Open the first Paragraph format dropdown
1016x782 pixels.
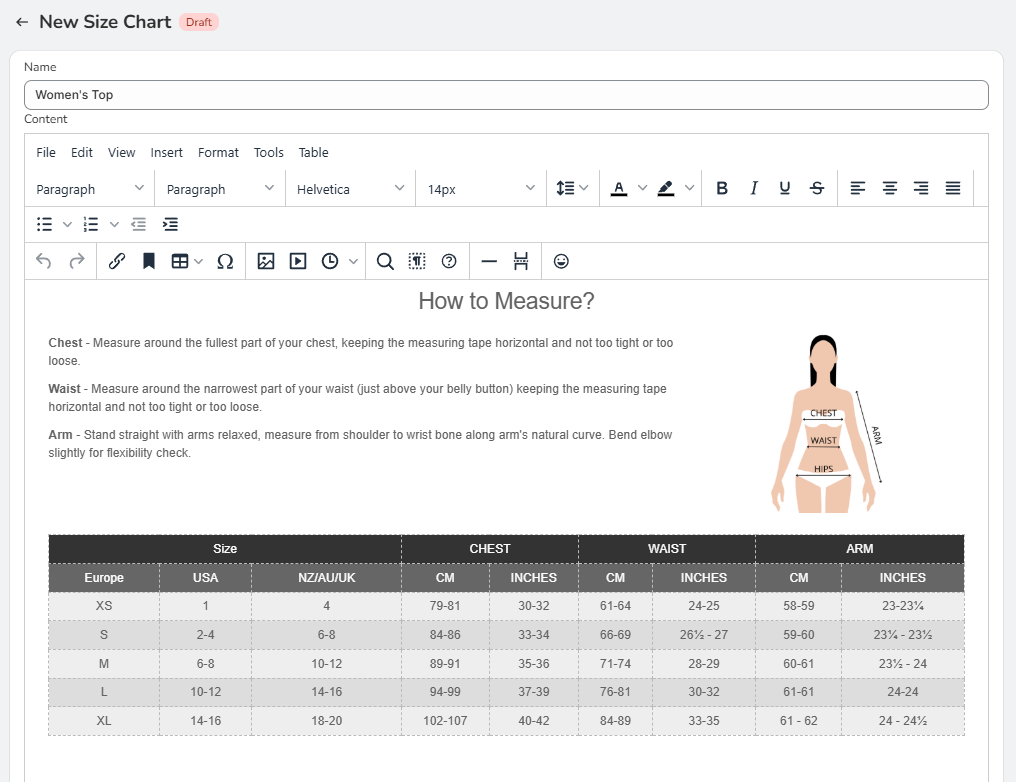click(89, 189)
